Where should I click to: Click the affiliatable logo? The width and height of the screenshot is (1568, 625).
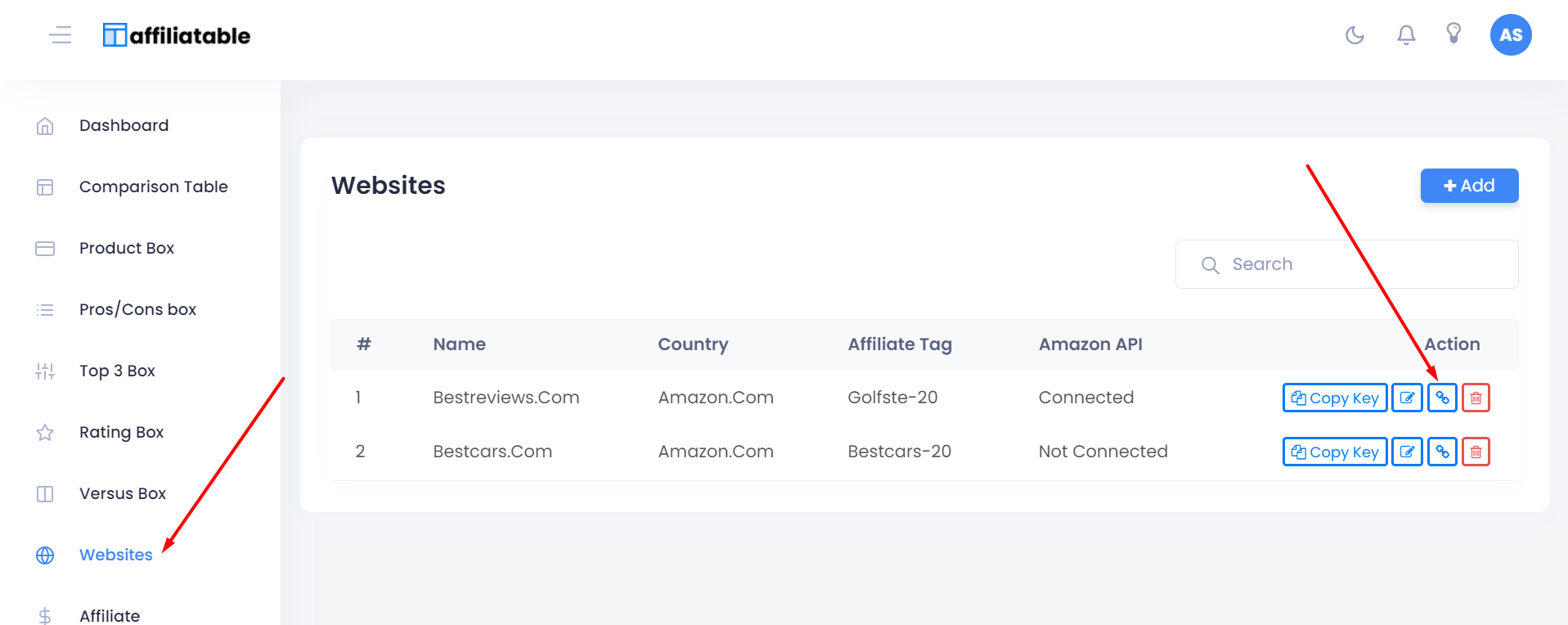pos(177,35)
